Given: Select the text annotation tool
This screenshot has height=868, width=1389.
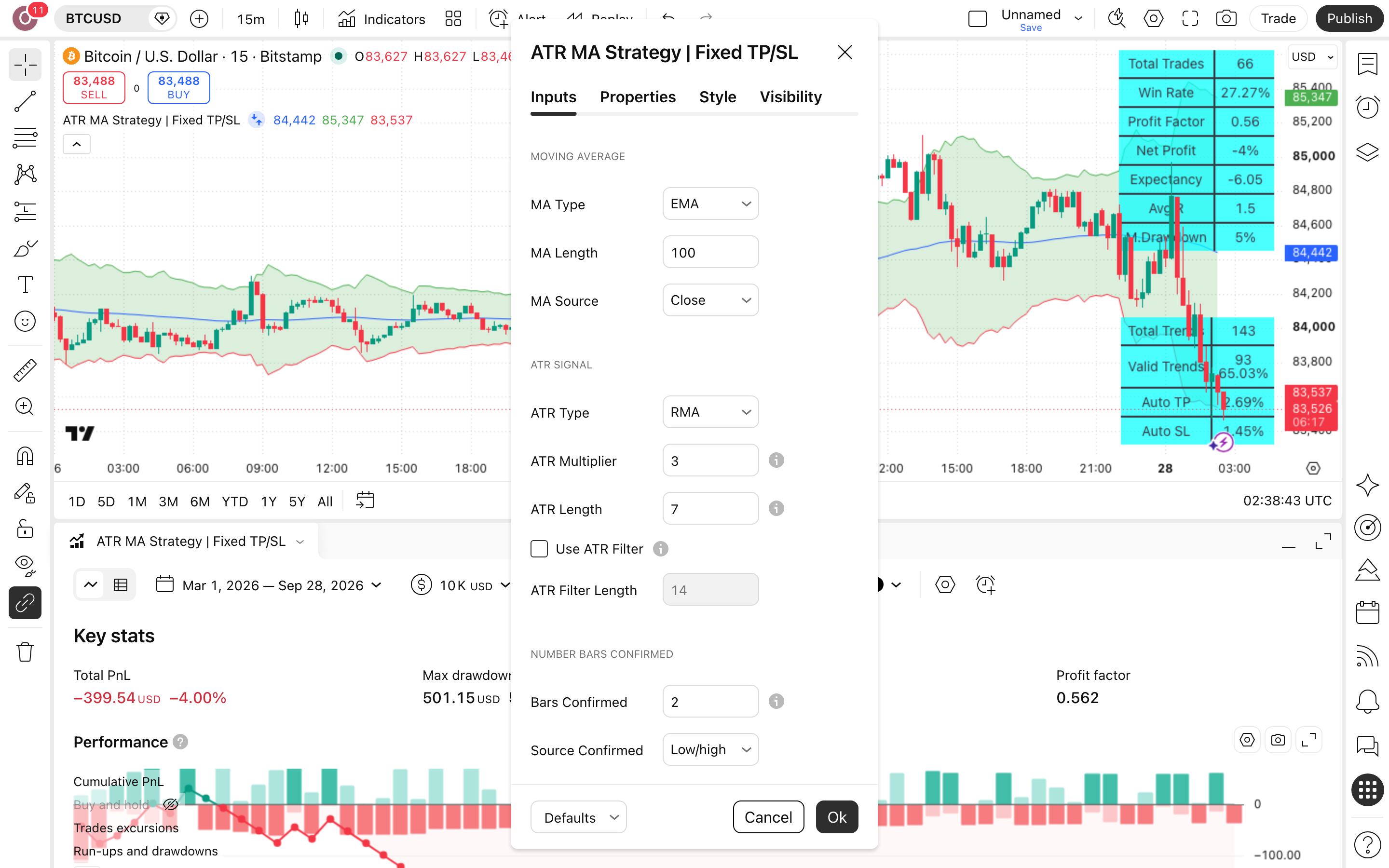Looking at the screenshot, I should click(25, 285).
